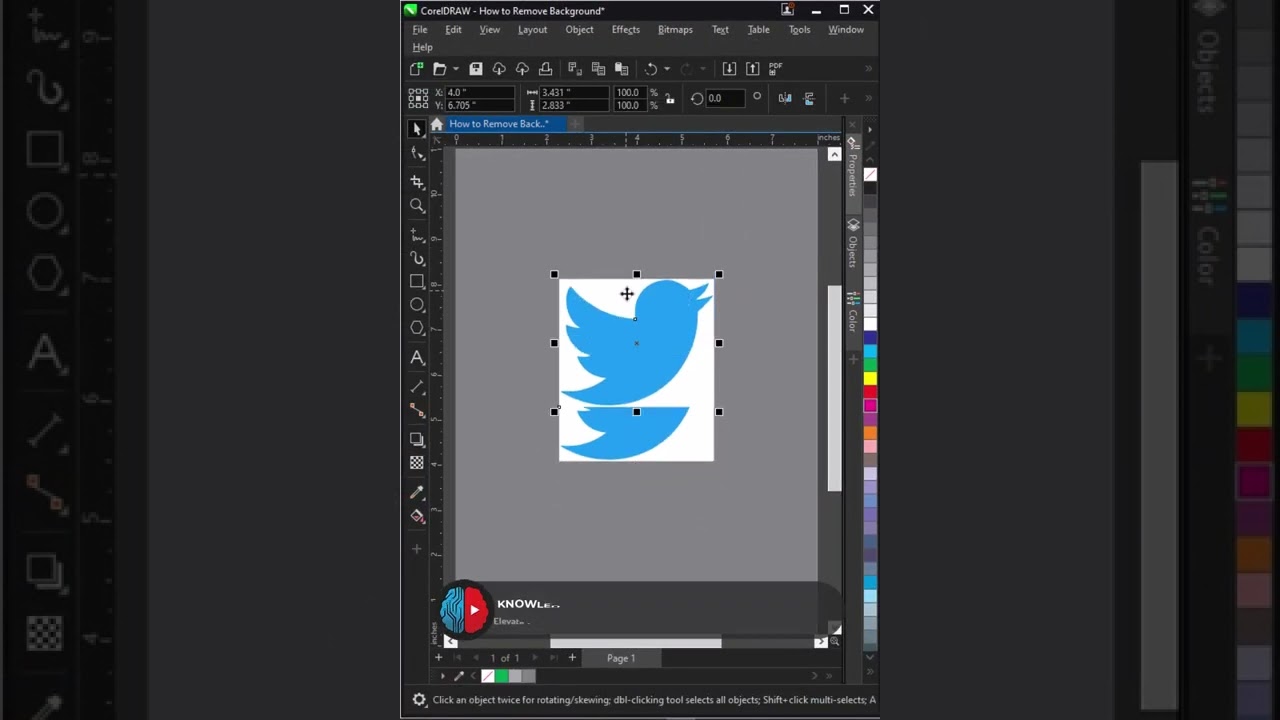Click the X position input field
The image size is (1280, 720).
480,92
